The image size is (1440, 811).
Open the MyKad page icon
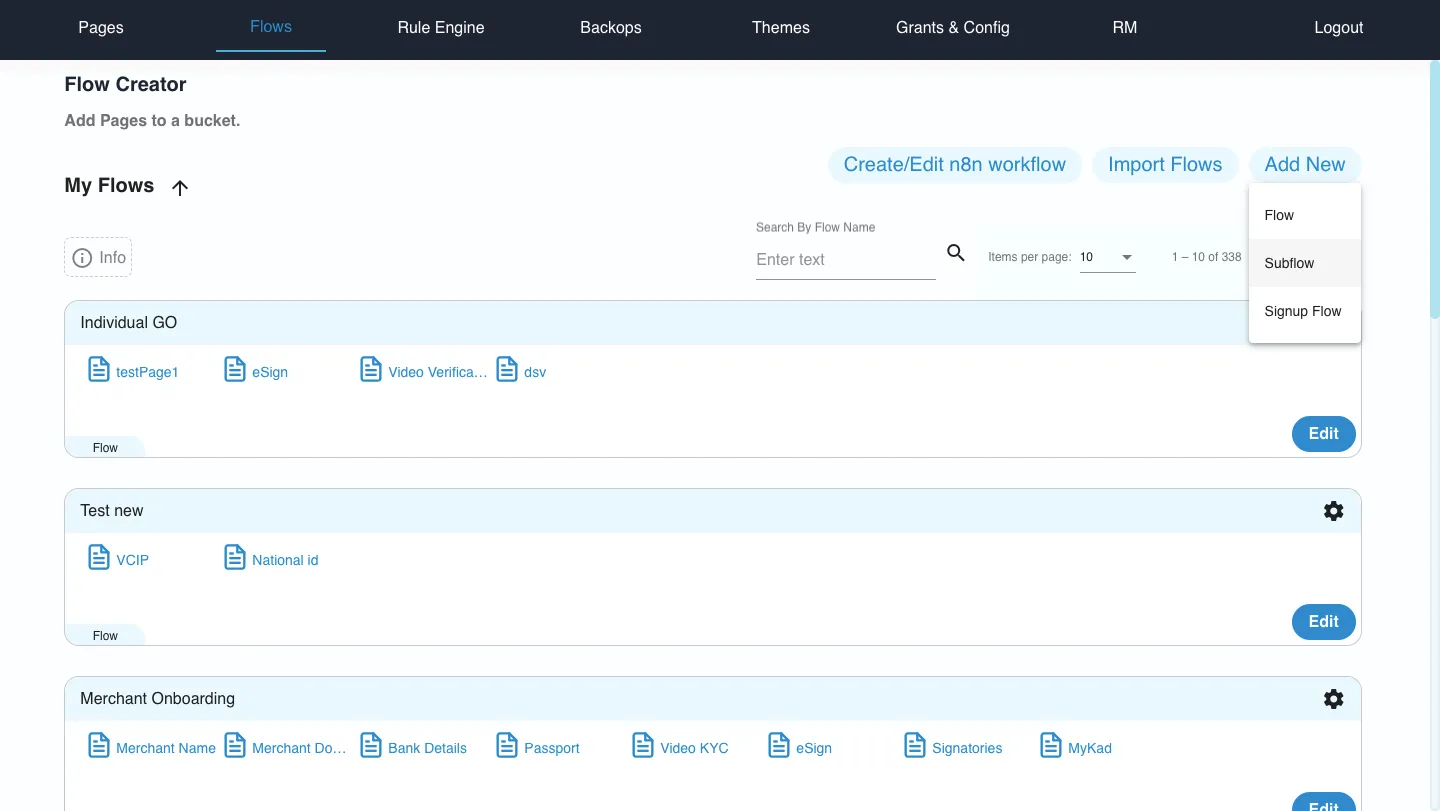[x=1051, y=746]
